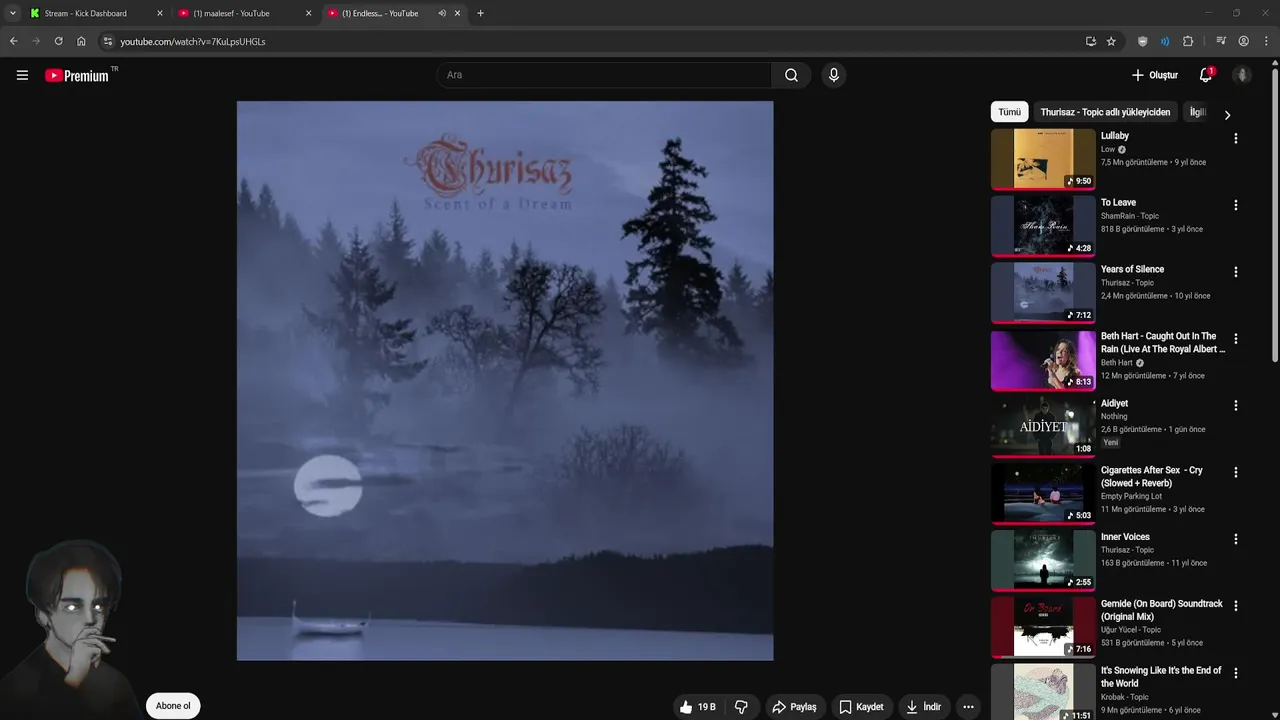
Task: Select the Tümü filter chip
Action: 1010,112
